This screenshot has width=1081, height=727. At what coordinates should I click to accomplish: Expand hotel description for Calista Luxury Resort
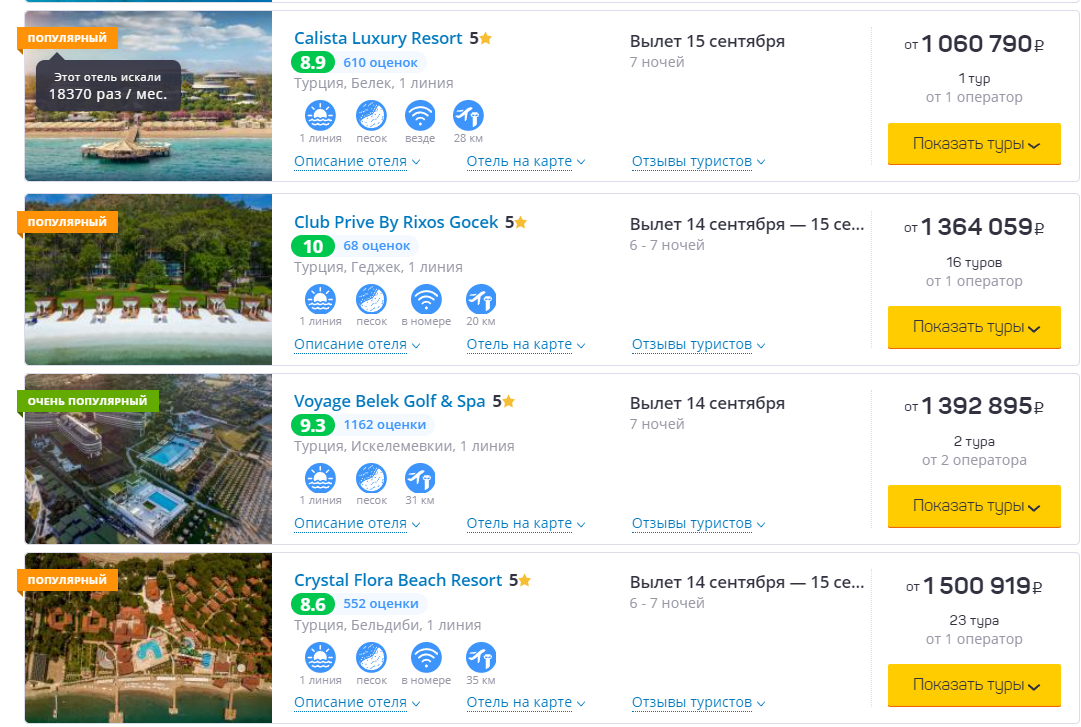(x=356, y=161)
